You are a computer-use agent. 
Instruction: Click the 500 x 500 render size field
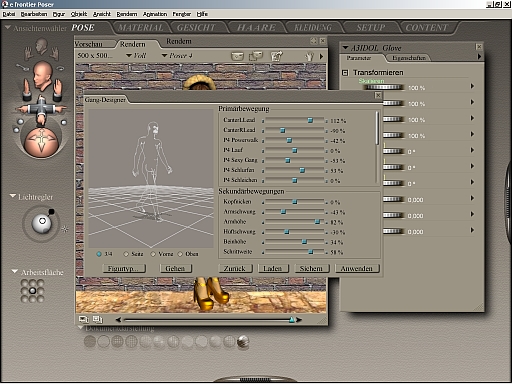click(x=95, y=56)
